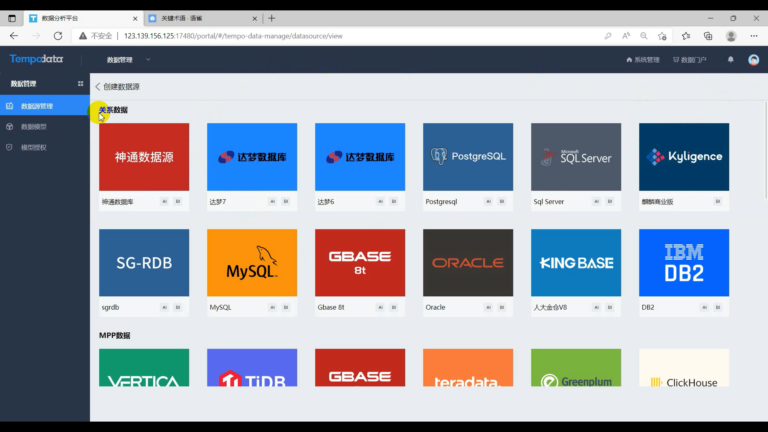Screen dimensions: 768x432
Task: Click the BI badge under Oracle
Action: click(502, 307)
